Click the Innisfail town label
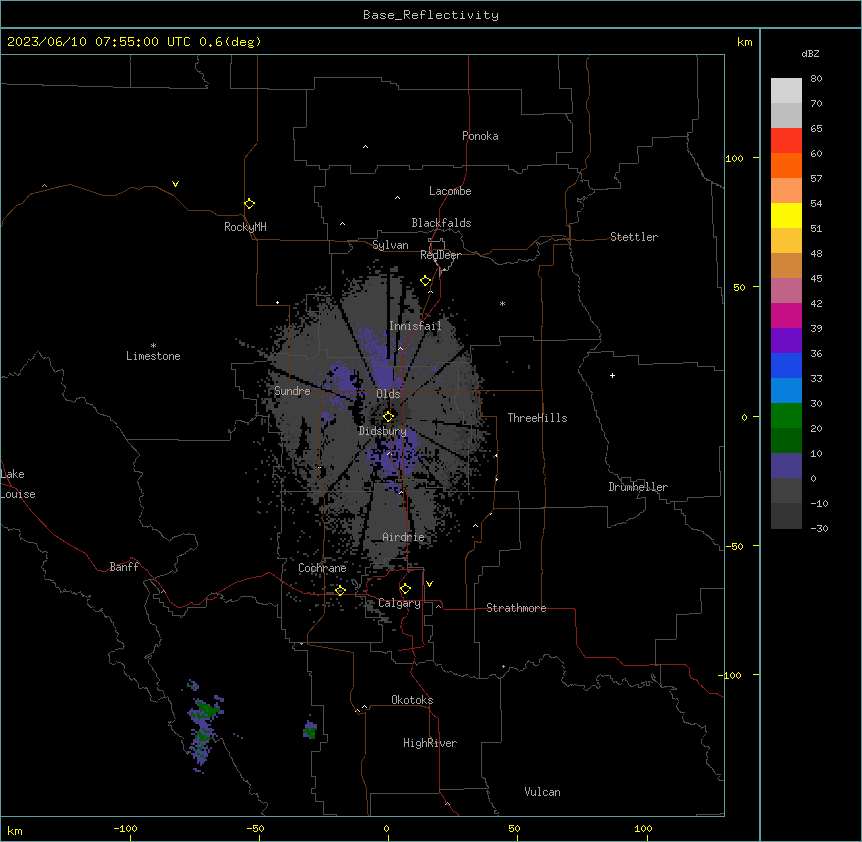This screenshot has height=842, width=862. click(415, 326)
